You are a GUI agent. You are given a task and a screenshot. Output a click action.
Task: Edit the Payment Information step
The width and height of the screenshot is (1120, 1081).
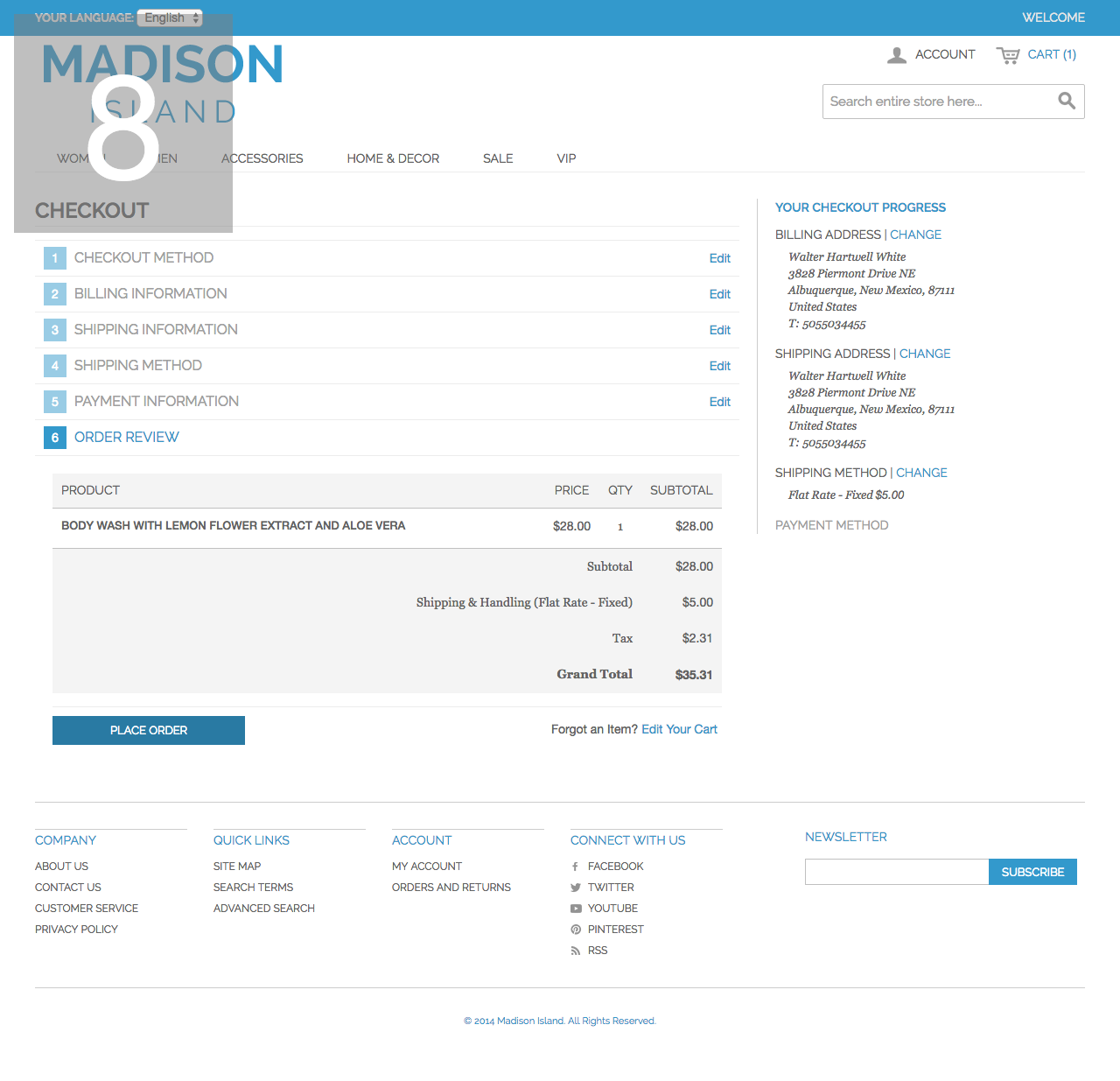[x=719, y=402]
